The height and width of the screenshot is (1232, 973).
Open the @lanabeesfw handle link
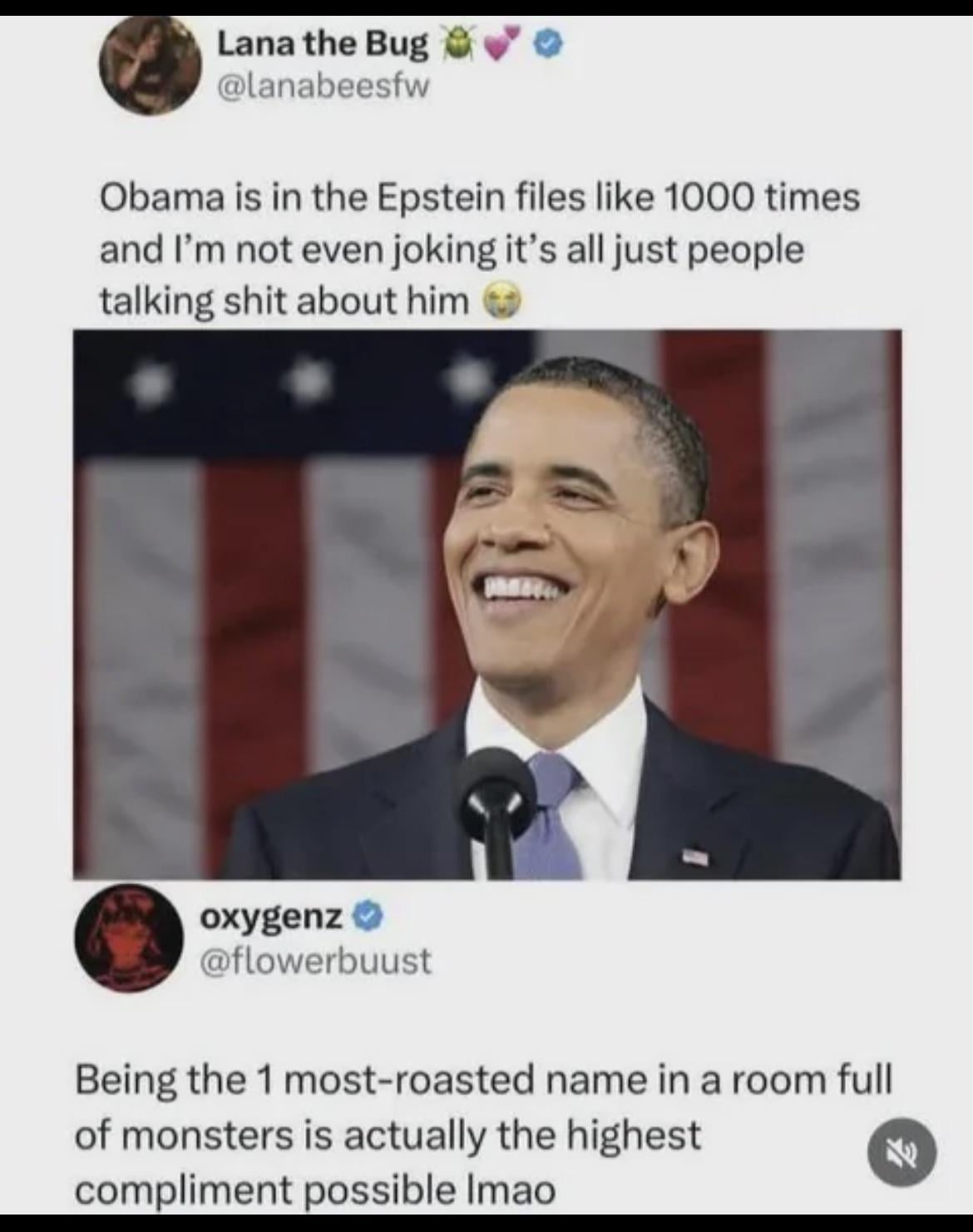pos(324,87)
